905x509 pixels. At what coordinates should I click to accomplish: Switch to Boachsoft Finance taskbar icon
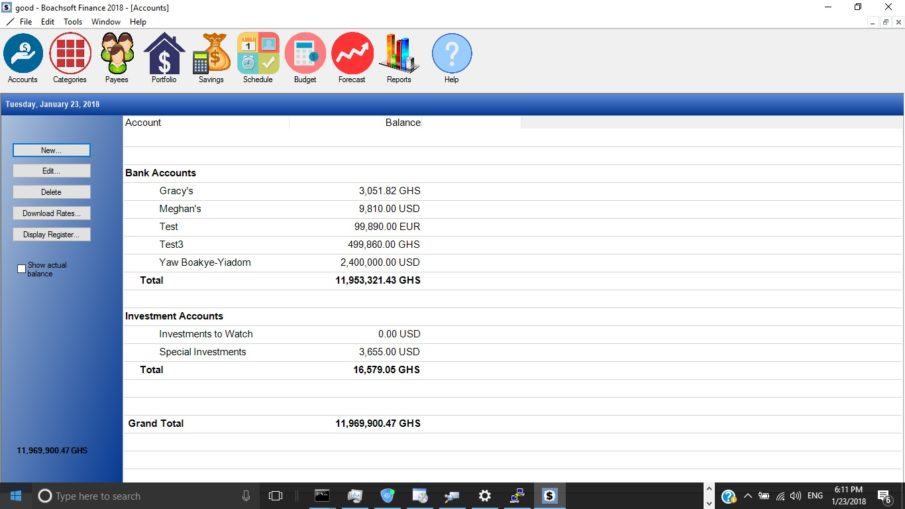pyautogui.click(x=549, y=496)
